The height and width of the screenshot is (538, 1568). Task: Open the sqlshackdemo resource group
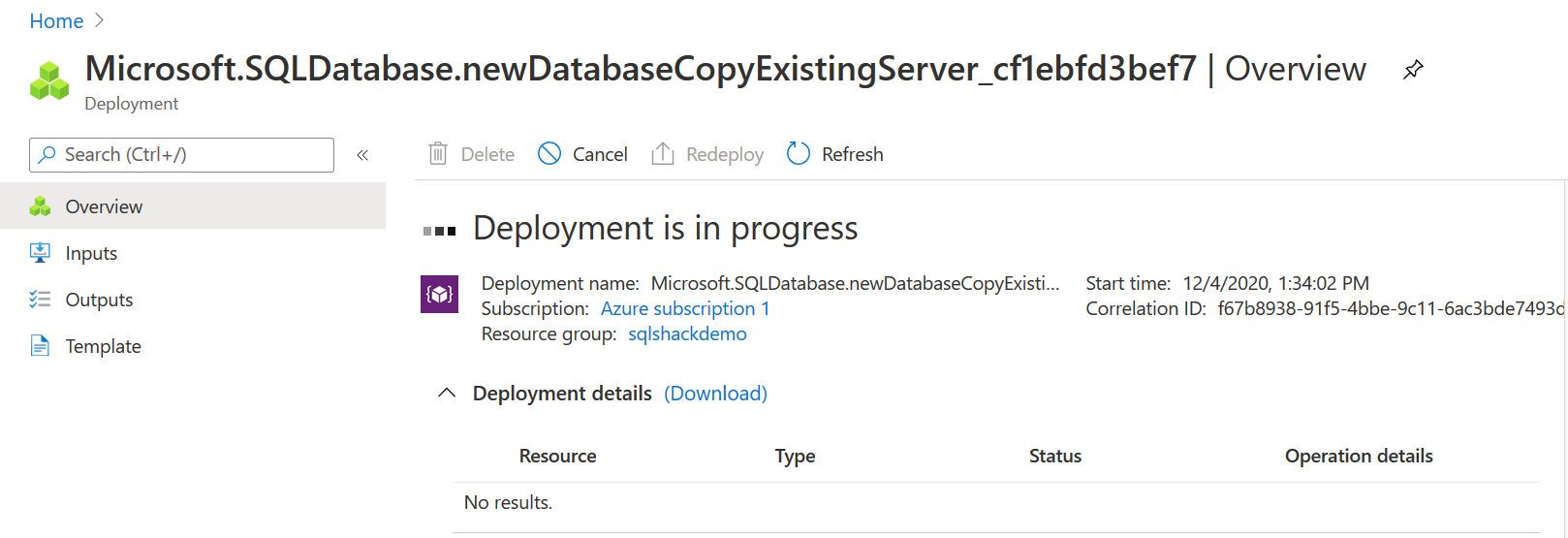tap(687, 333)
